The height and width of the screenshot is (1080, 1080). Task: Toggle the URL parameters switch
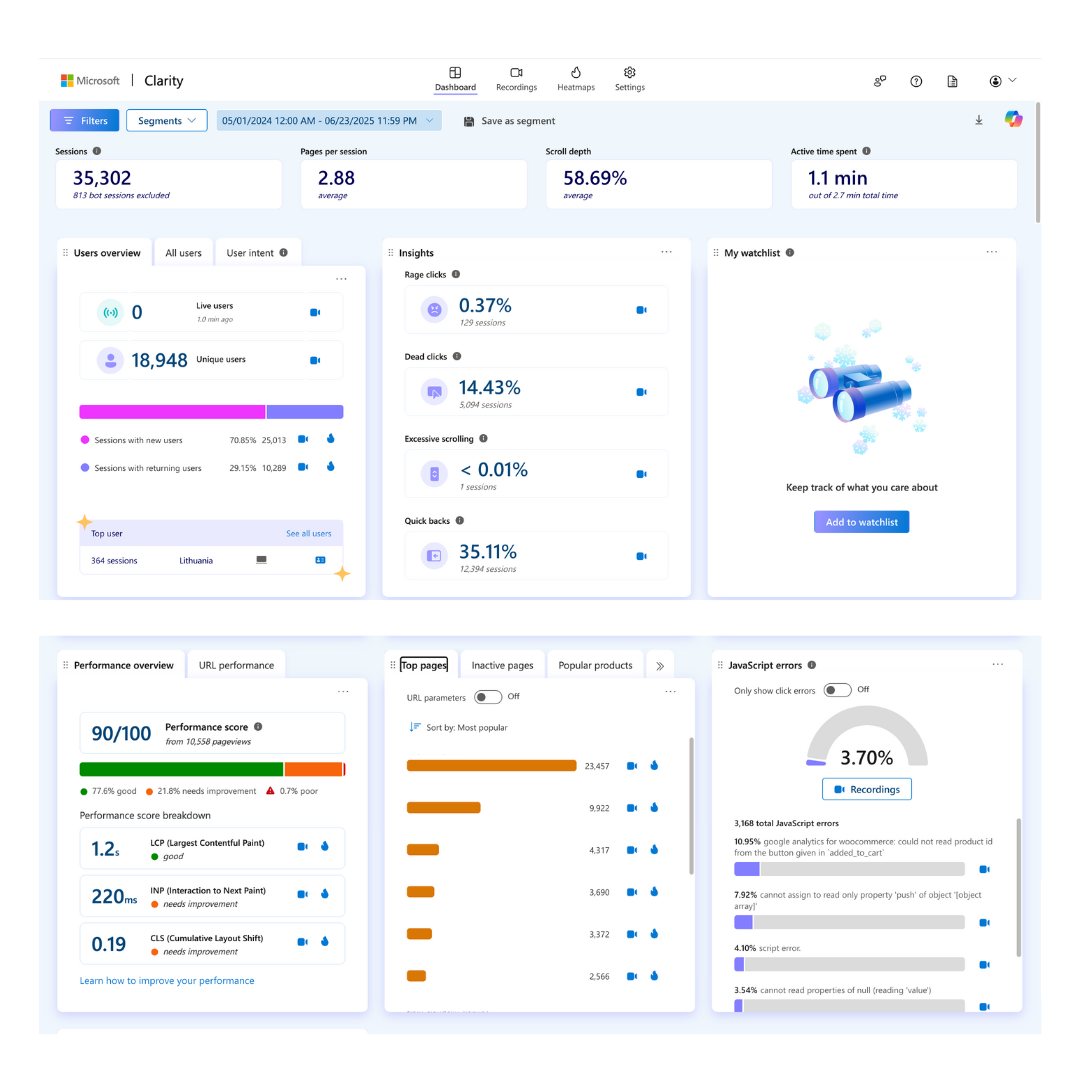click(487, 697)
